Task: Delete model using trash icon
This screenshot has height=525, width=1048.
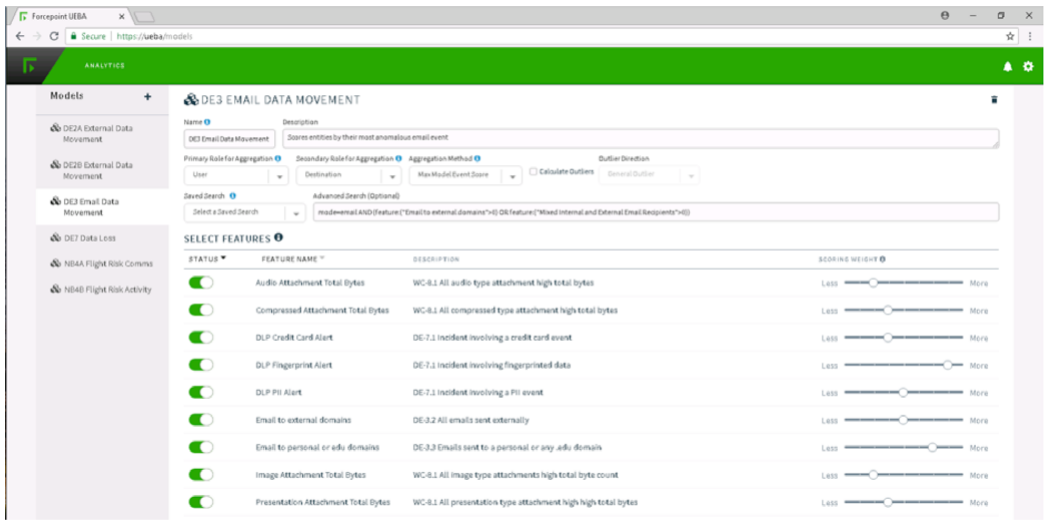Action: 994,100
